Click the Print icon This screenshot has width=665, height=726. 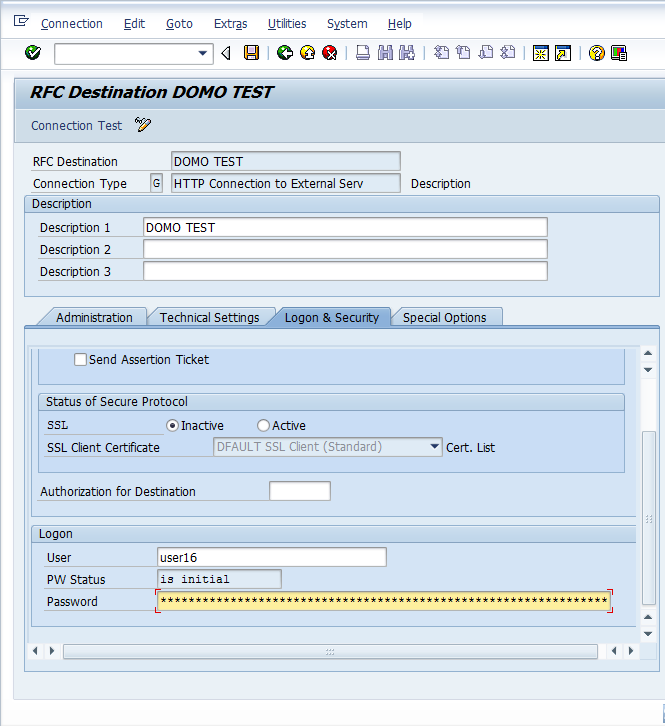(x=363, y=53)
